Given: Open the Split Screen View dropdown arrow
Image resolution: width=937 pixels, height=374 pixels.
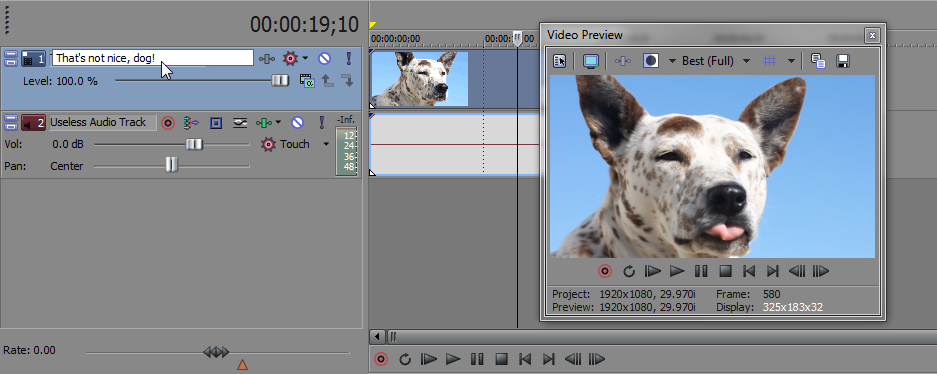Looking at the screenshot, I should pos(672,61).
